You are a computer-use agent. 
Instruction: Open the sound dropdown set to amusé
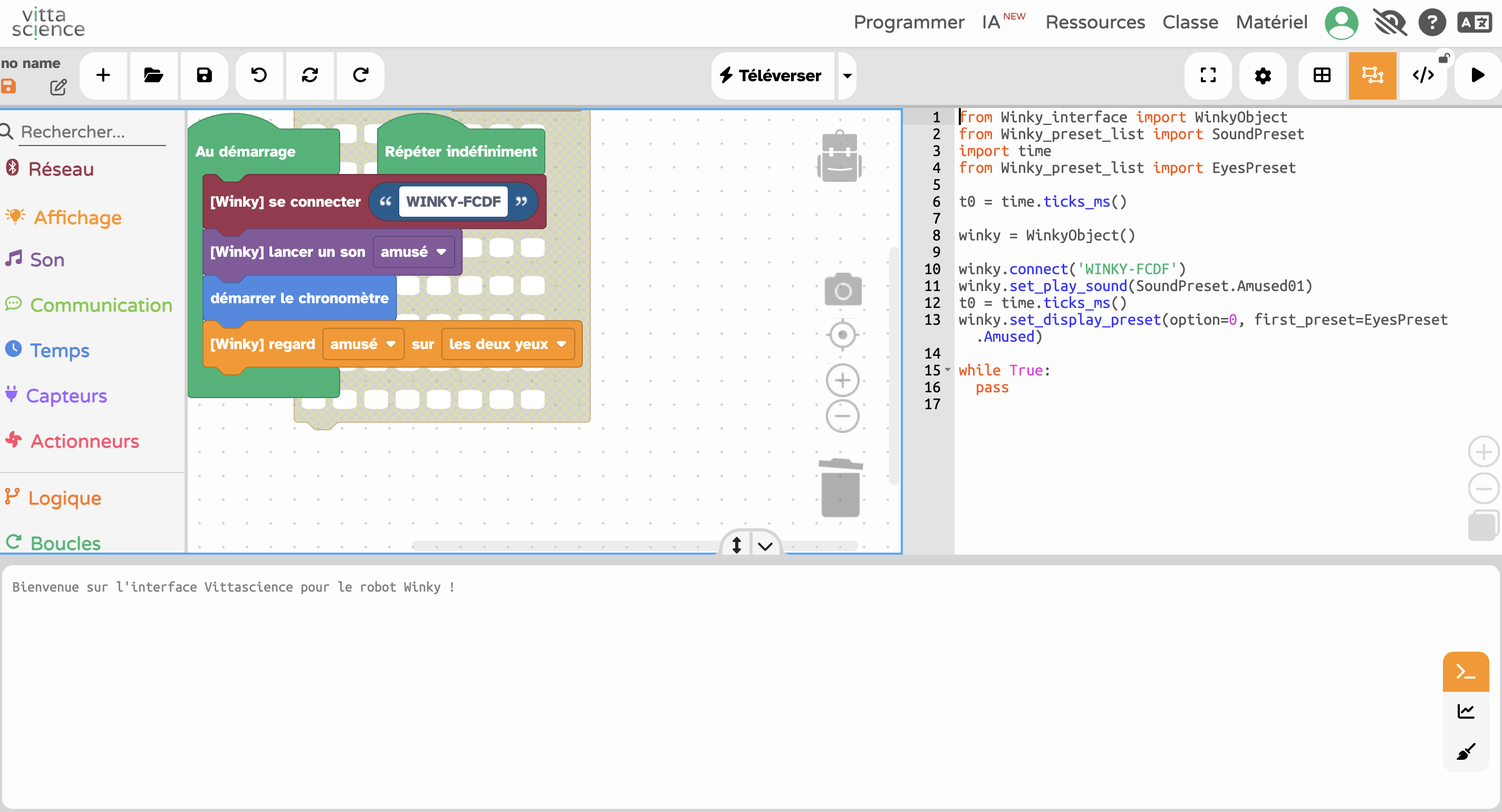coord(413,252)
